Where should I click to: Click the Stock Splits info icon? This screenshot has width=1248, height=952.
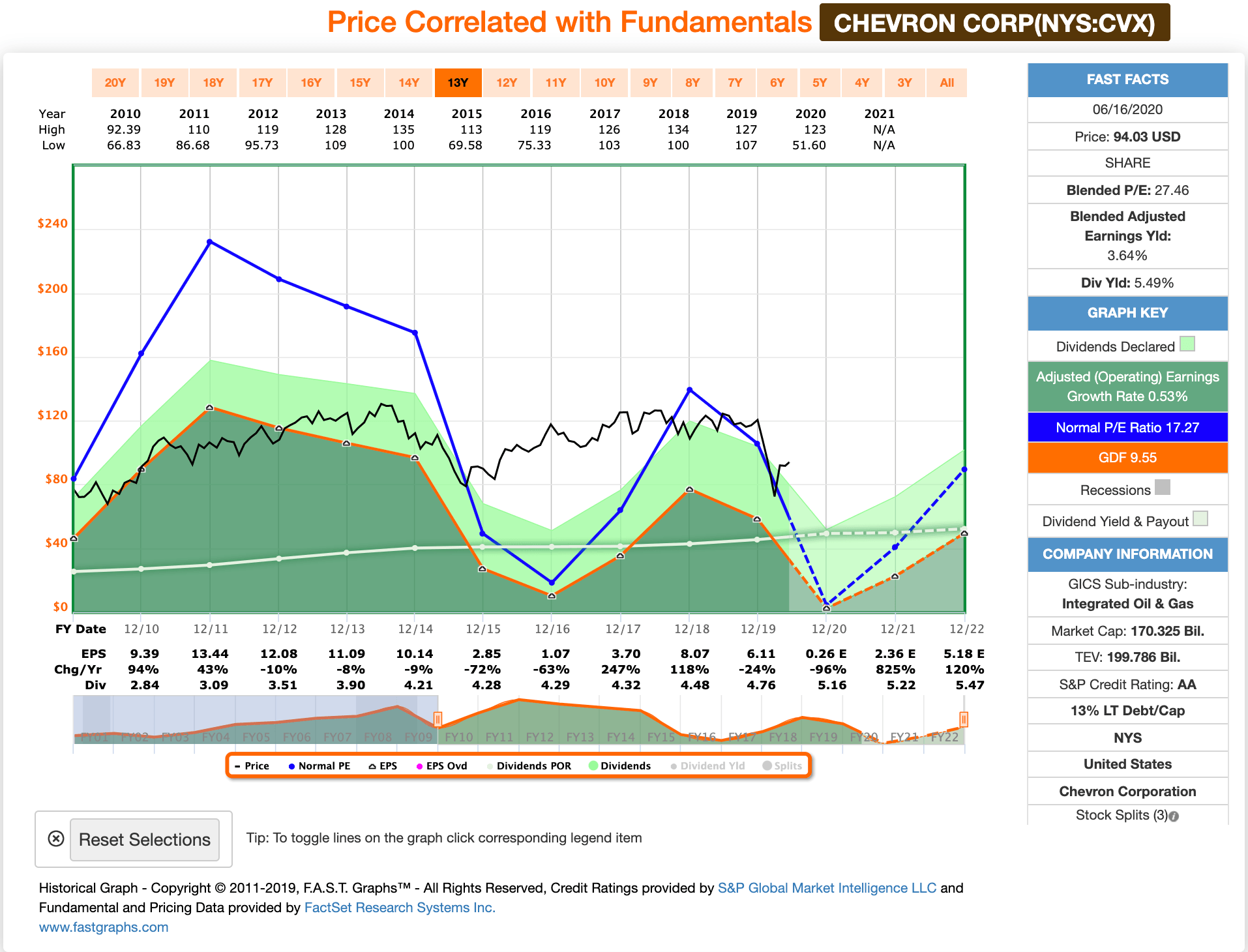coord(1174,816)
